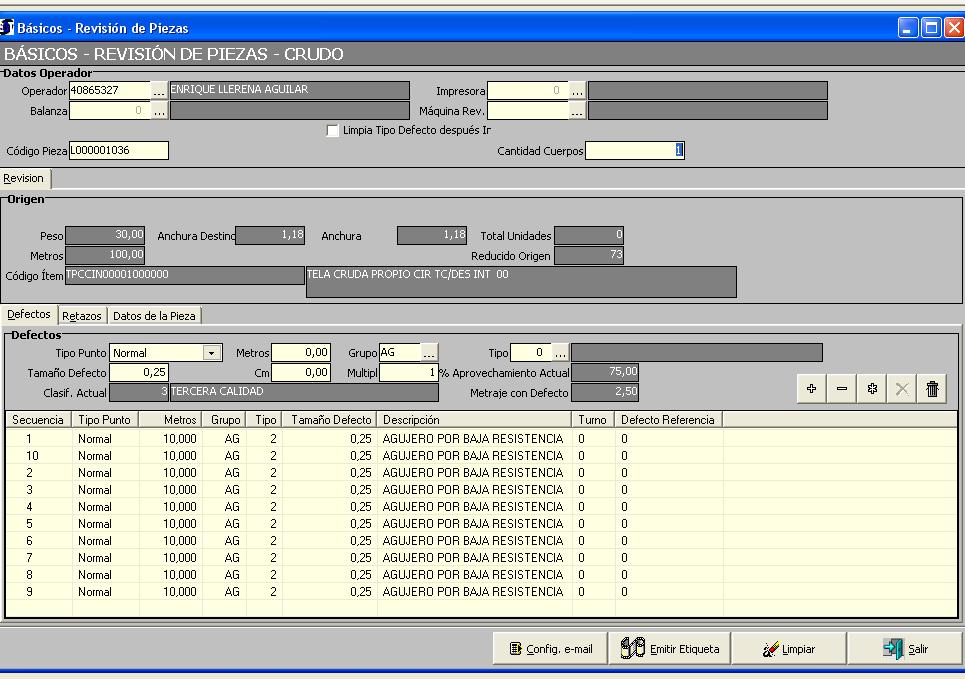Open Operador lookup with ellipsis button
965x679 pixels.
point(159,91)
